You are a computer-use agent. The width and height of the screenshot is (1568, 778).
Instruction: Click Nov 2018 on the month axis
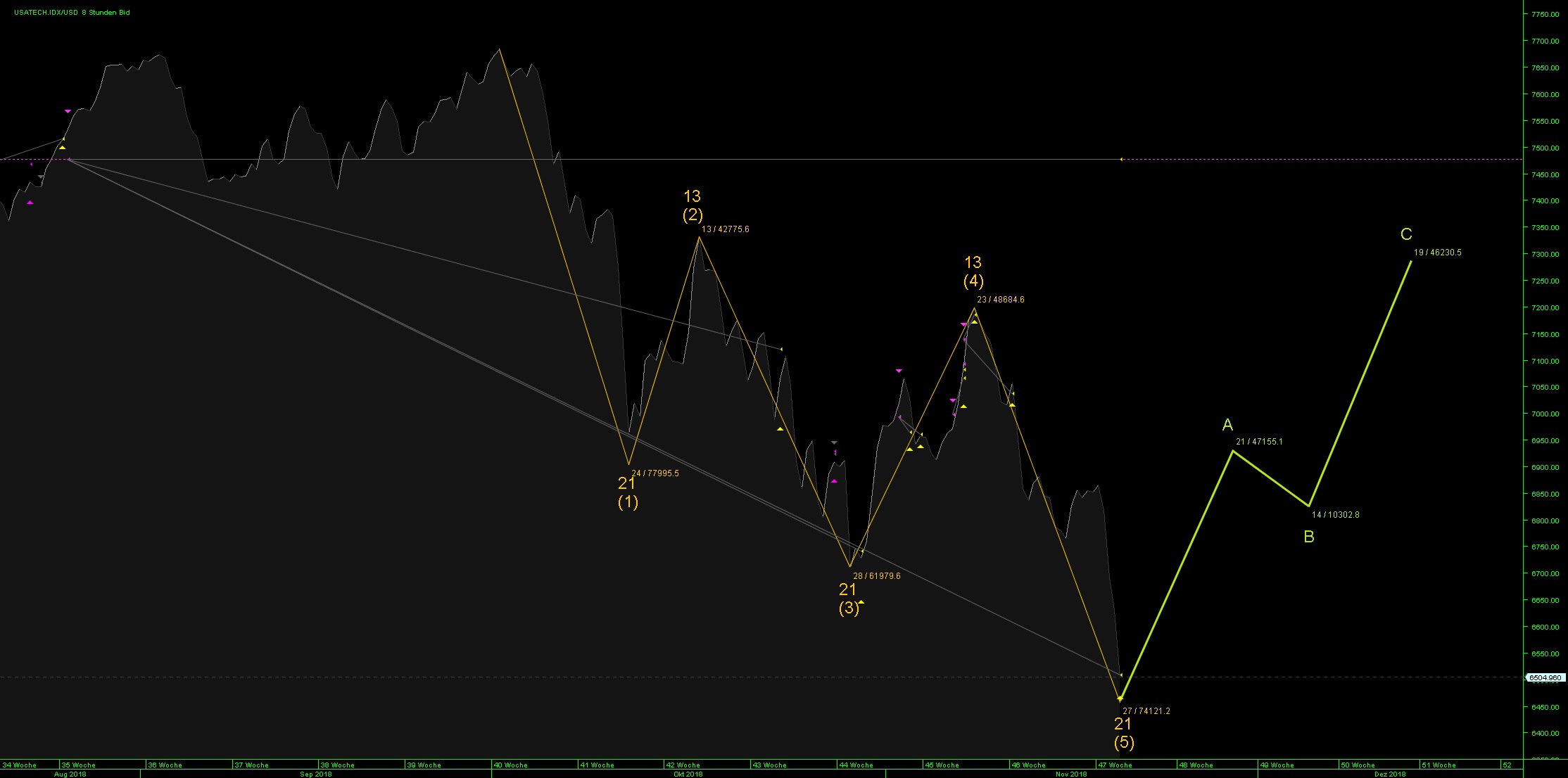(x=1070, y=774)
